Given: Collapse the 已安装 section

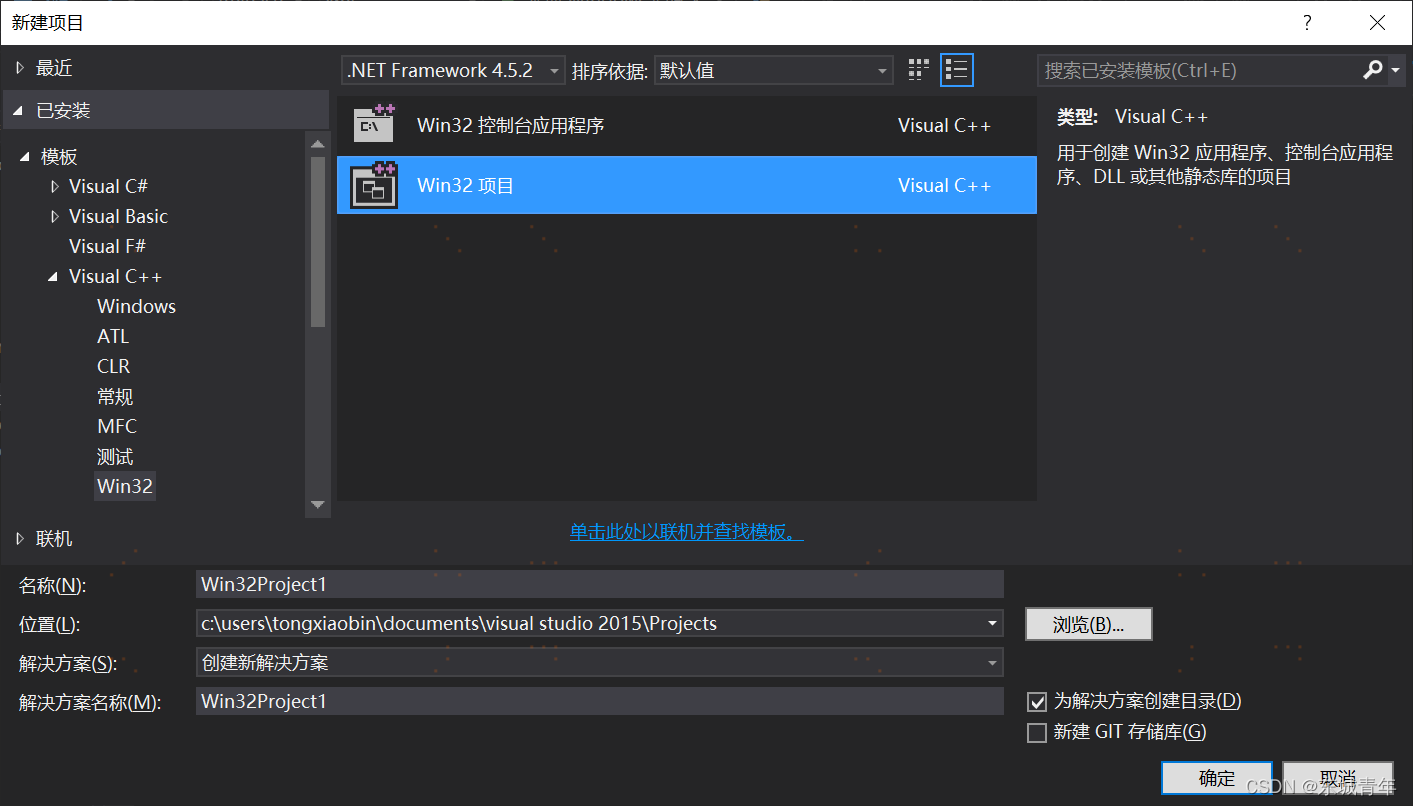Looking at the screenshot, I should pos(19,111).
